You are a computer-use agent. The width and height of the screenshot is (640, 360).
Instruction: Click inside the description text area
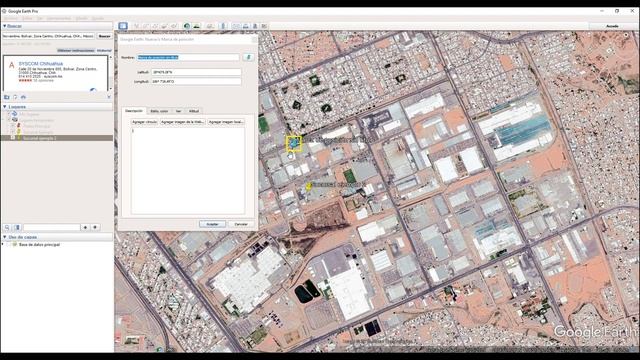(x=188, y=171)
